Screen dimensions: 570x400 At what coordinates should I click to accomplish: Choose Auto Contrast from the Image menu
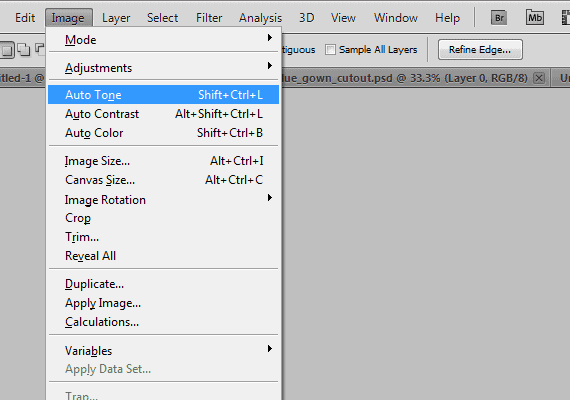click(x=164, y=114)
